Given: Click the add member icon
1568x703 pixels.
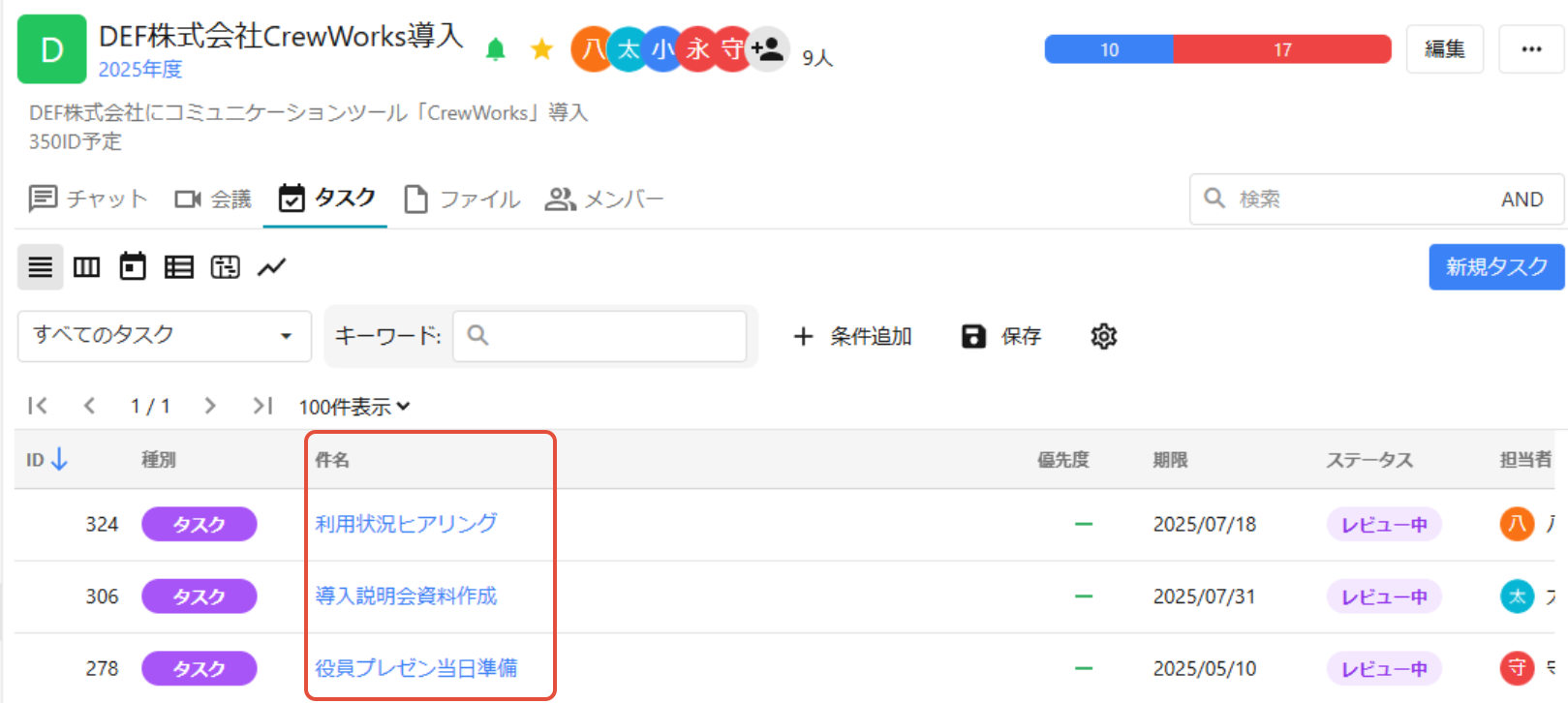Looking at the screenshot, I should click(769, 48).
